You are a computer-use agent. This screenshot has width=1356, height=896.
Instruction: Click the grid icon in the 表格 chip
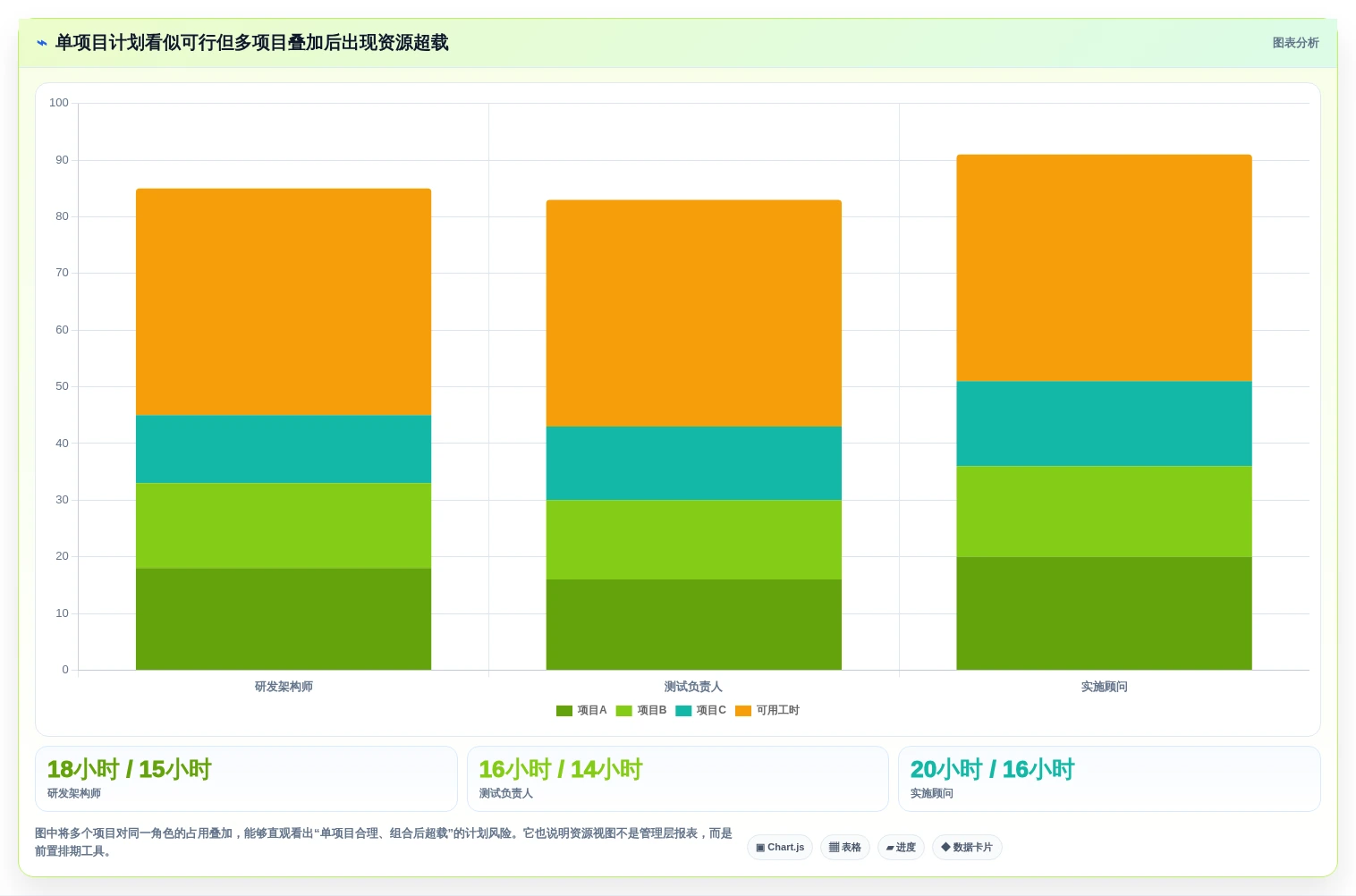coord(834,848)
